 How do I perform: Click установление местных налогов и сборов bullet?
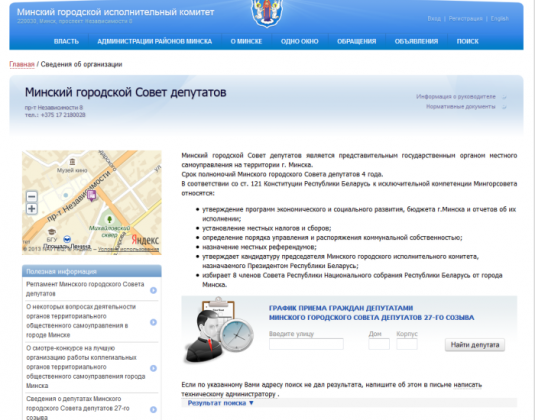(266, 228)
